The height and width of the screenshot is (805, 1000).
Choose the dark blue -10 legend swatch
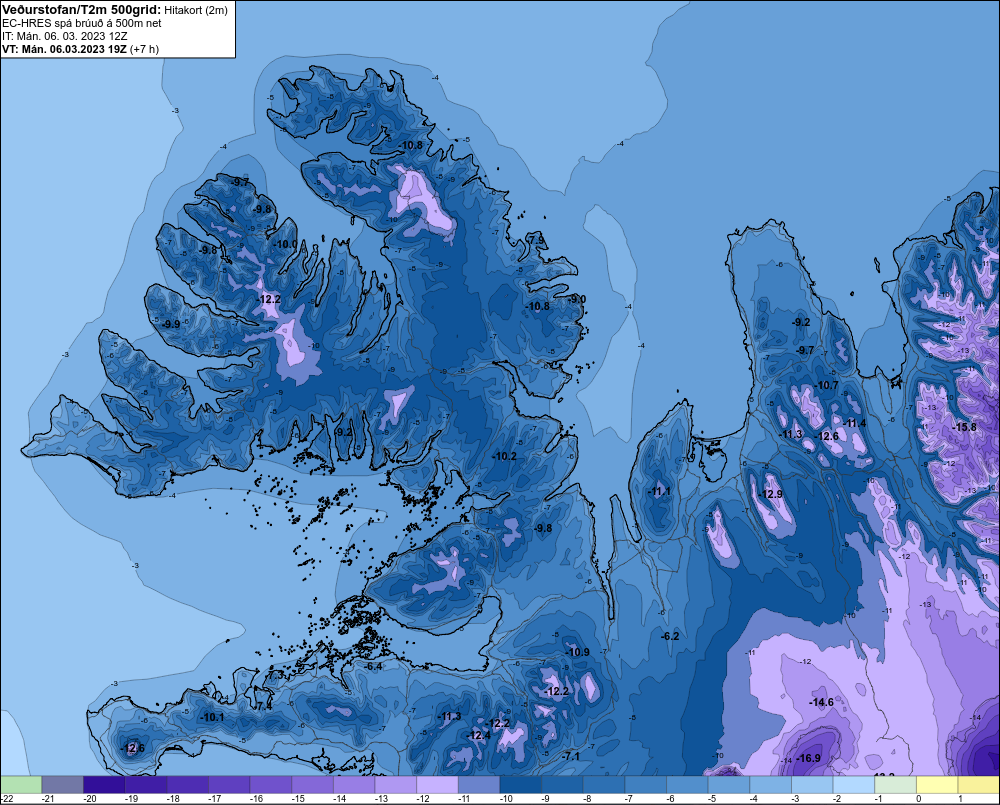520,785
